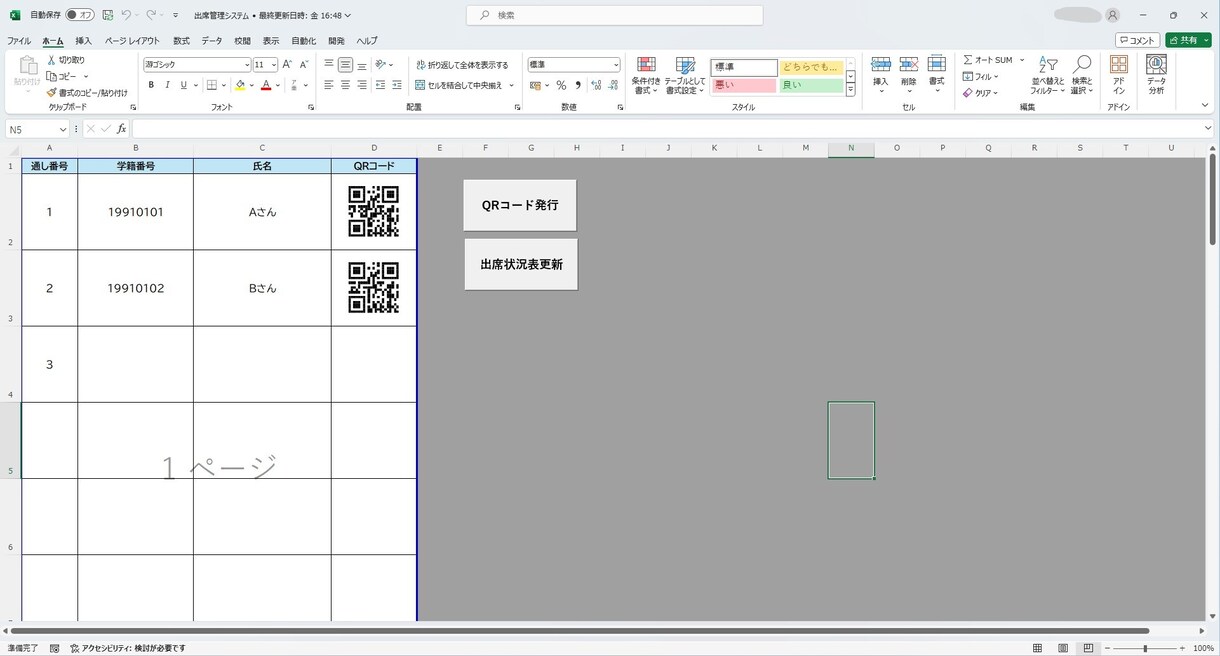The image size is (1220, 656).
Task: Click the decrease indent icon
Action: point(381,85)
